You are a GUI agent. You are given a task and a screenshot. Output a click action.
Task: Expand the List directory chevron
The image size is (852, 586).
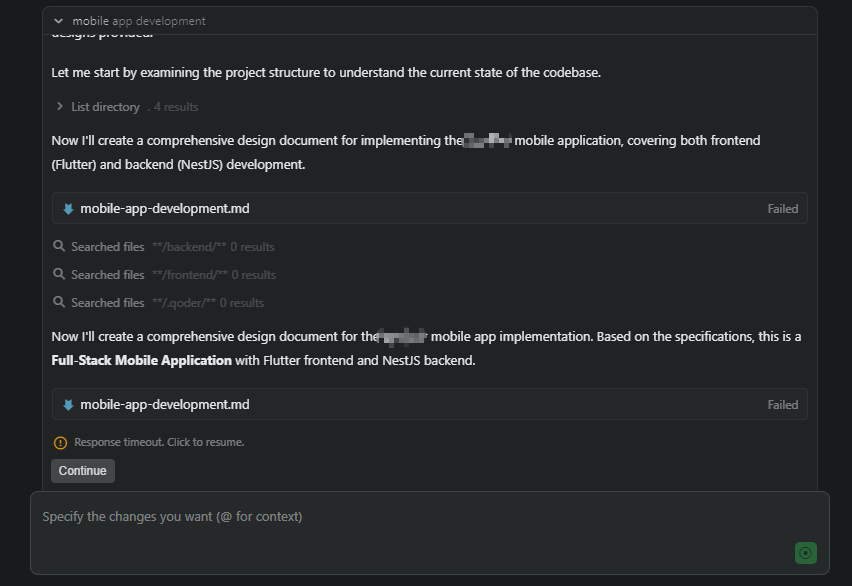(x=60, y=107)
